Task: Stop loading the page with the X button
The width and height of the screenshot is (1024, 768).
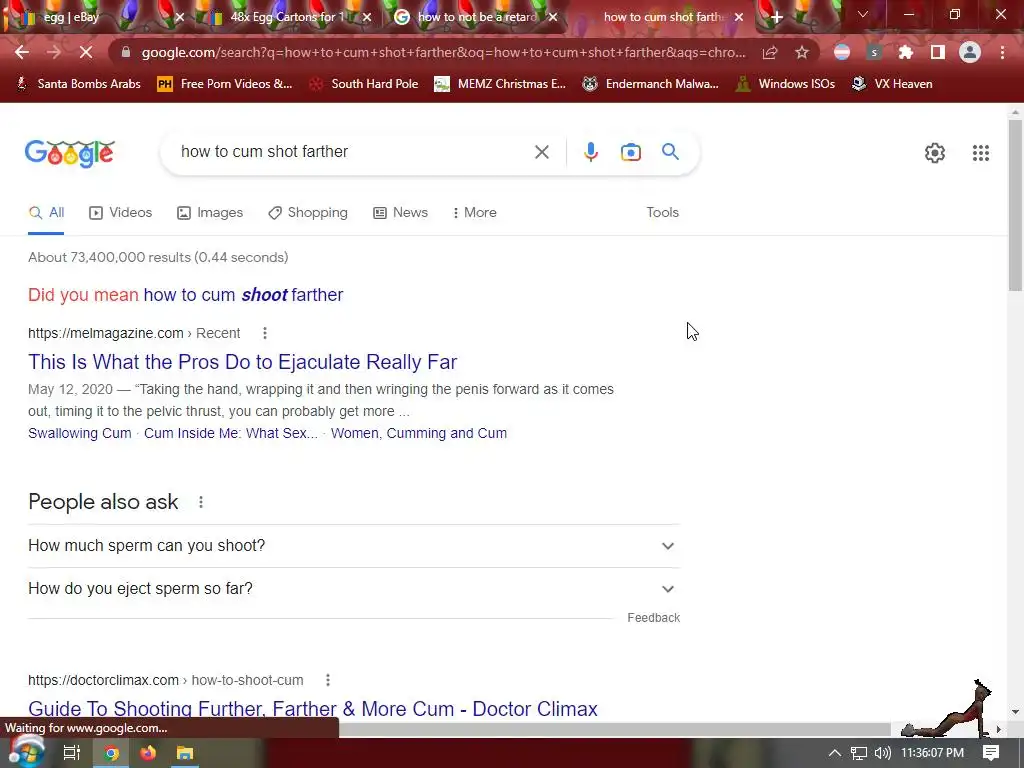Action: pyautogui.click(x=86, y=52)
